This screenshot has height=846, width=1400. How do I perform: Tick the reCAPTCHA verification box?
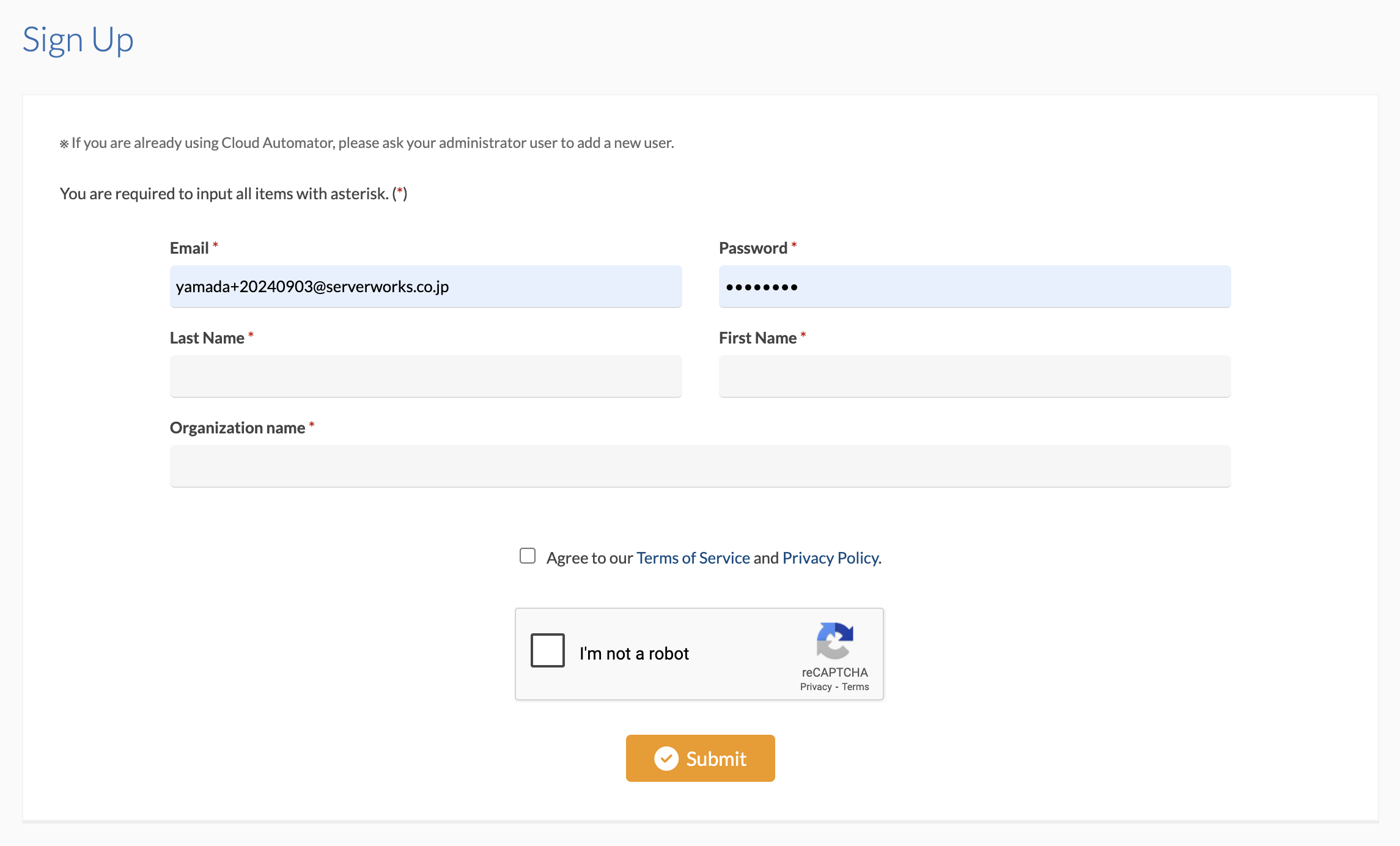pyautogui.click(x=547, y=650)
